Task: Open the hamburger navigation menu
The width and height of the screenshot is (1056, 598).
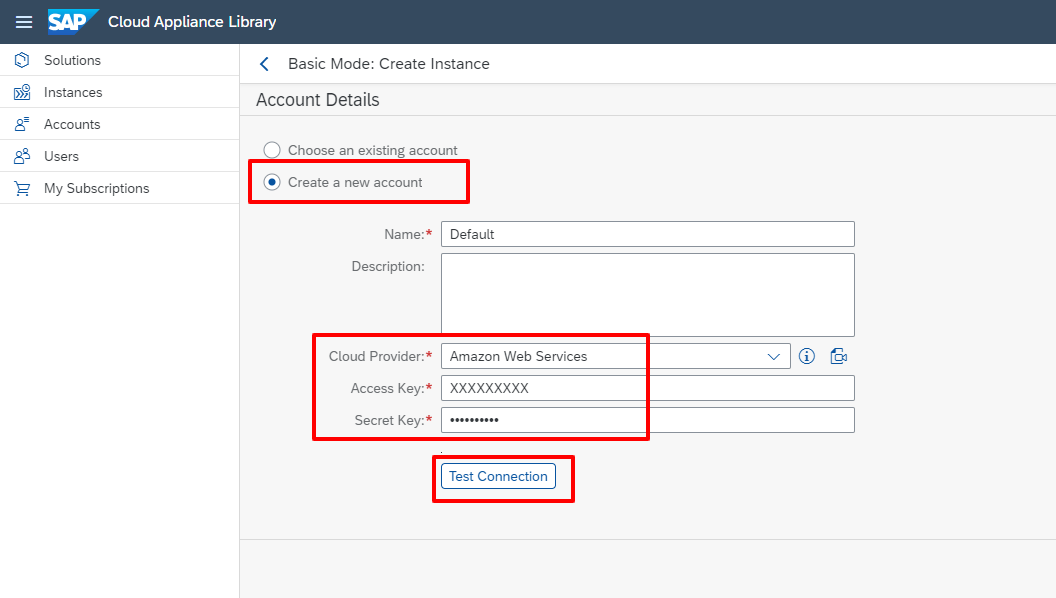Action: click(24, 22)
